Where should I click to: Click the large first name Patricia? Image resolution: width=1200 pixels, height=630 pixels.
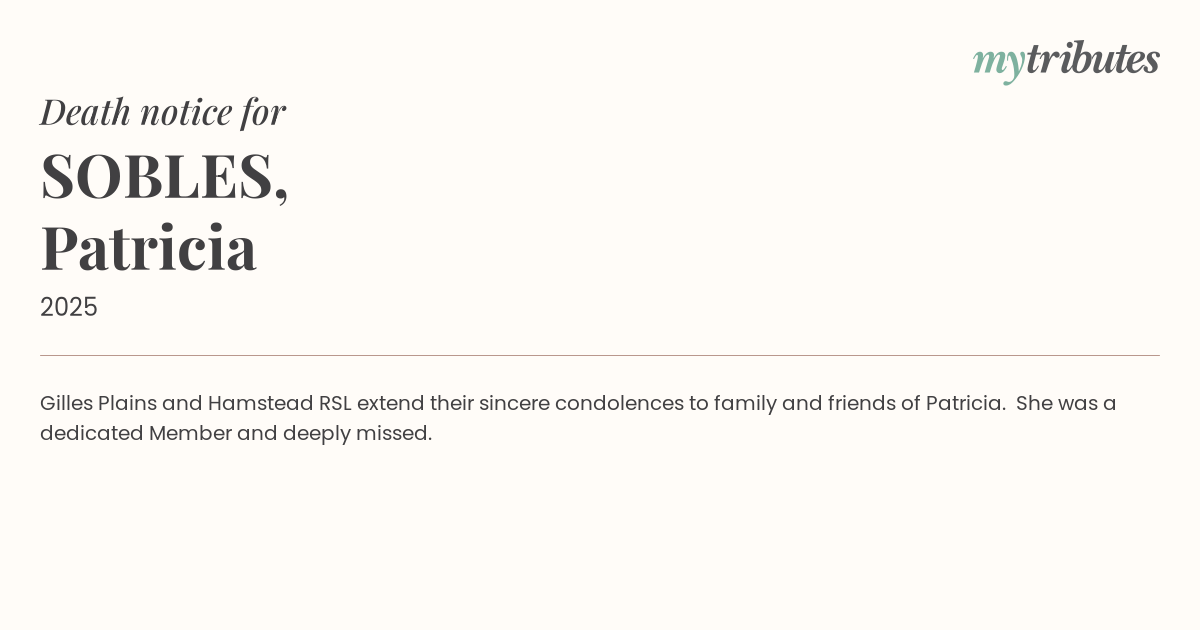pyautogui.click(x=149, y=247)
